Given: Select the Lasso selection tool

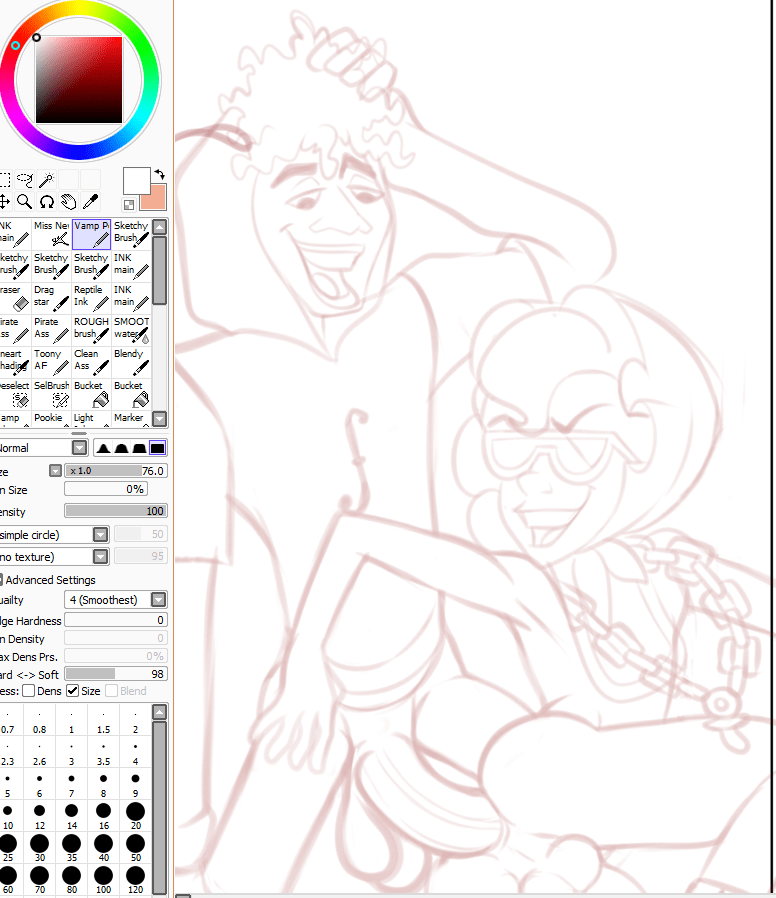Looking at the screenshot, I should point(25,180).
